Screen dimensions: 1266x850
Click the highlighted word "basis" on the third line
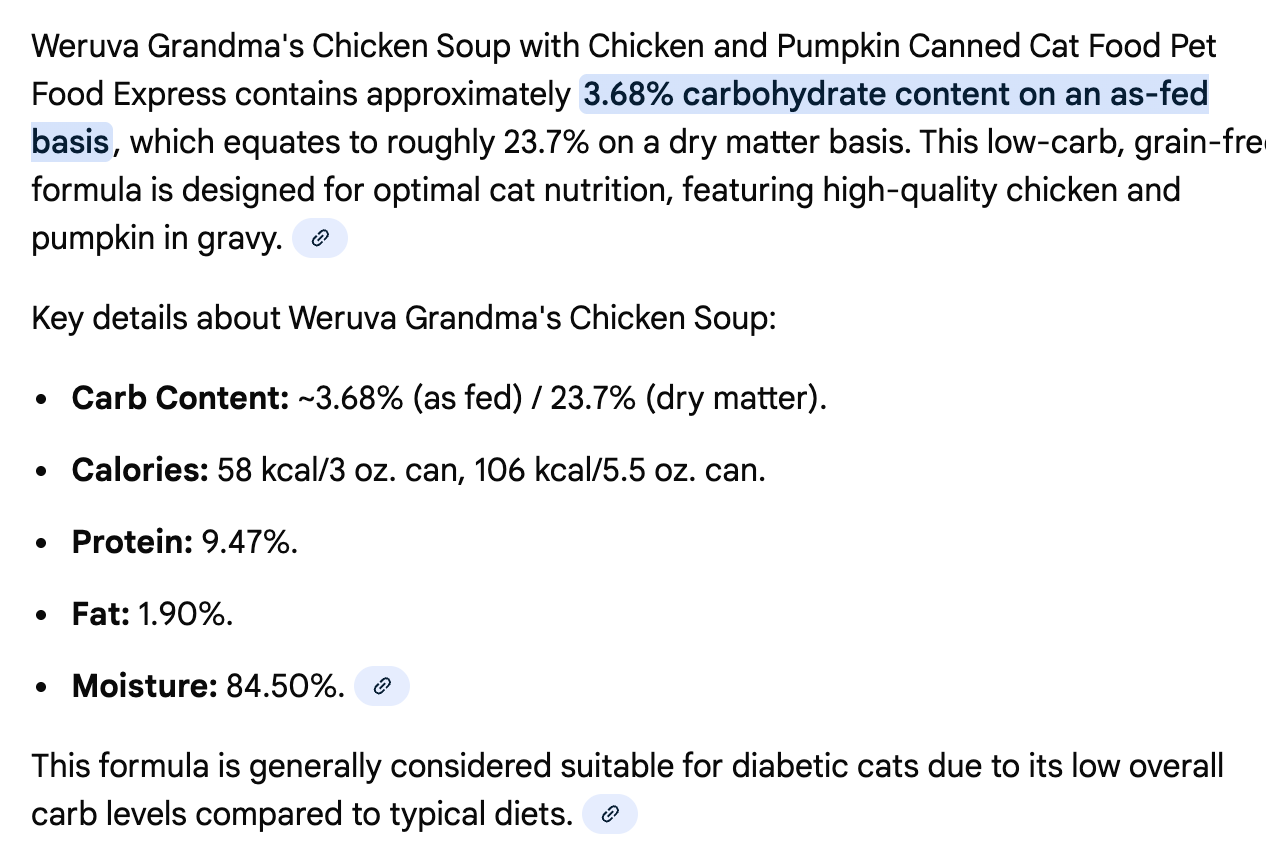coord(70,142)
